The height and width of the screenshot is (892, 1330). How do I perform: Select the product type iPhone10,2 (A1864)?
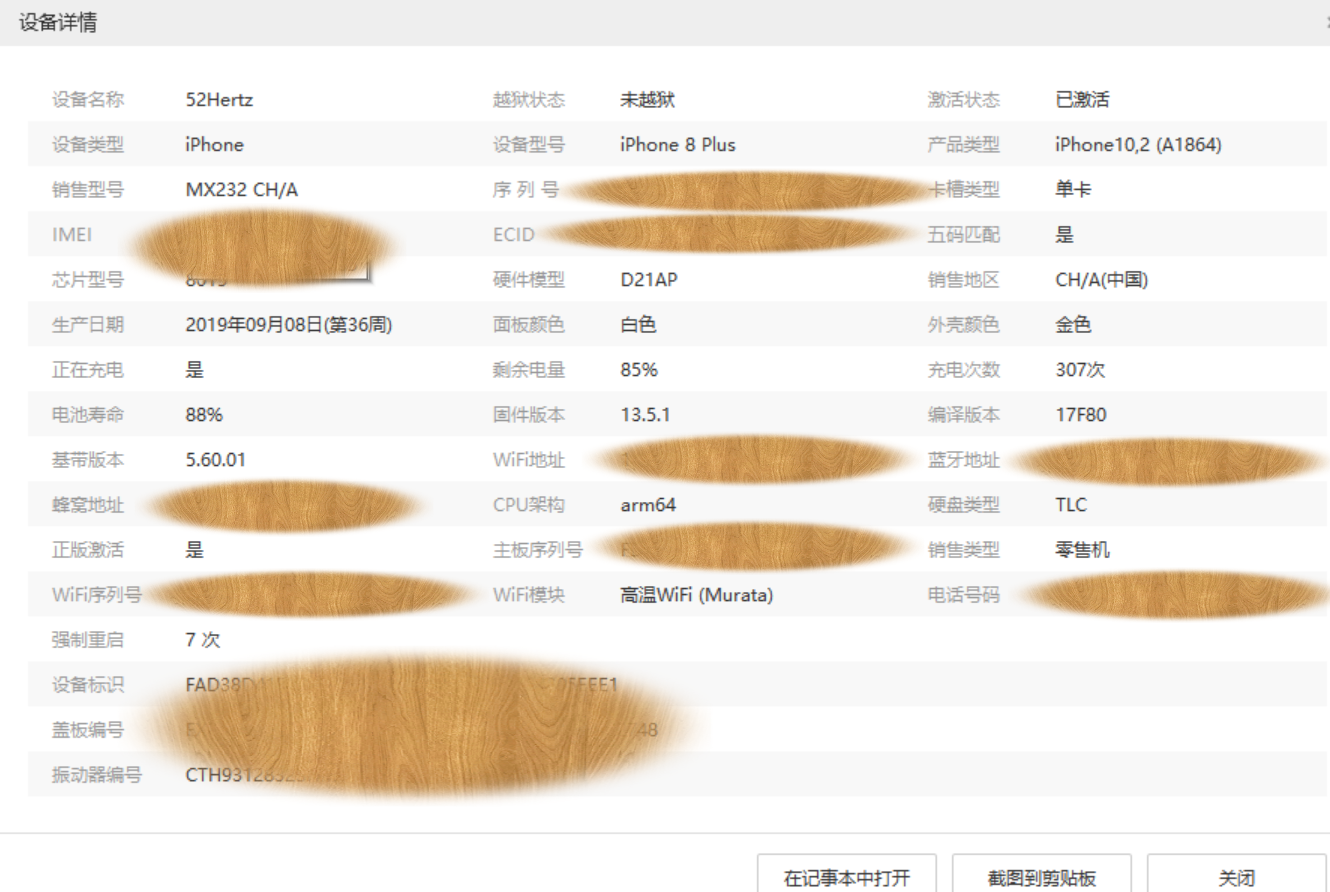point(1138,145)
